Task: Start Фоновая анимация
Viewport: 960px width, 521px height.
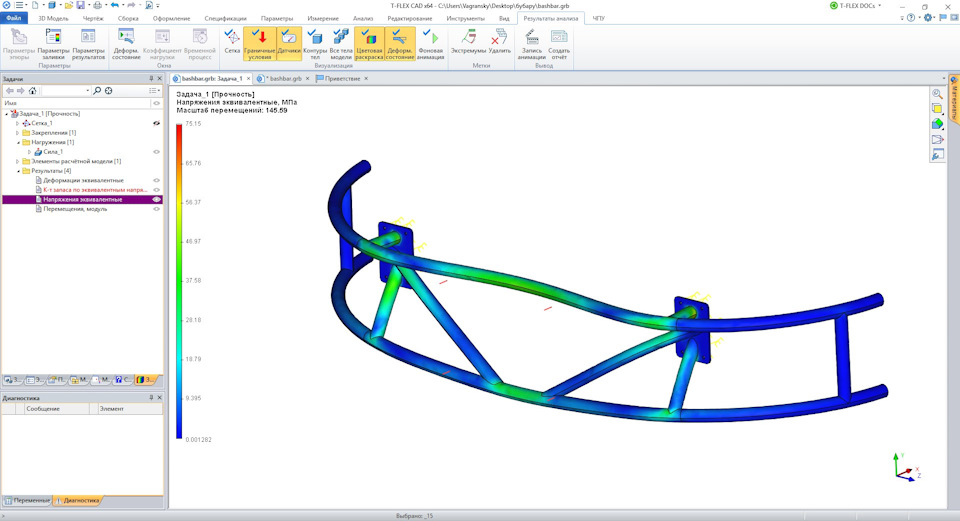Action: (430, 44)
